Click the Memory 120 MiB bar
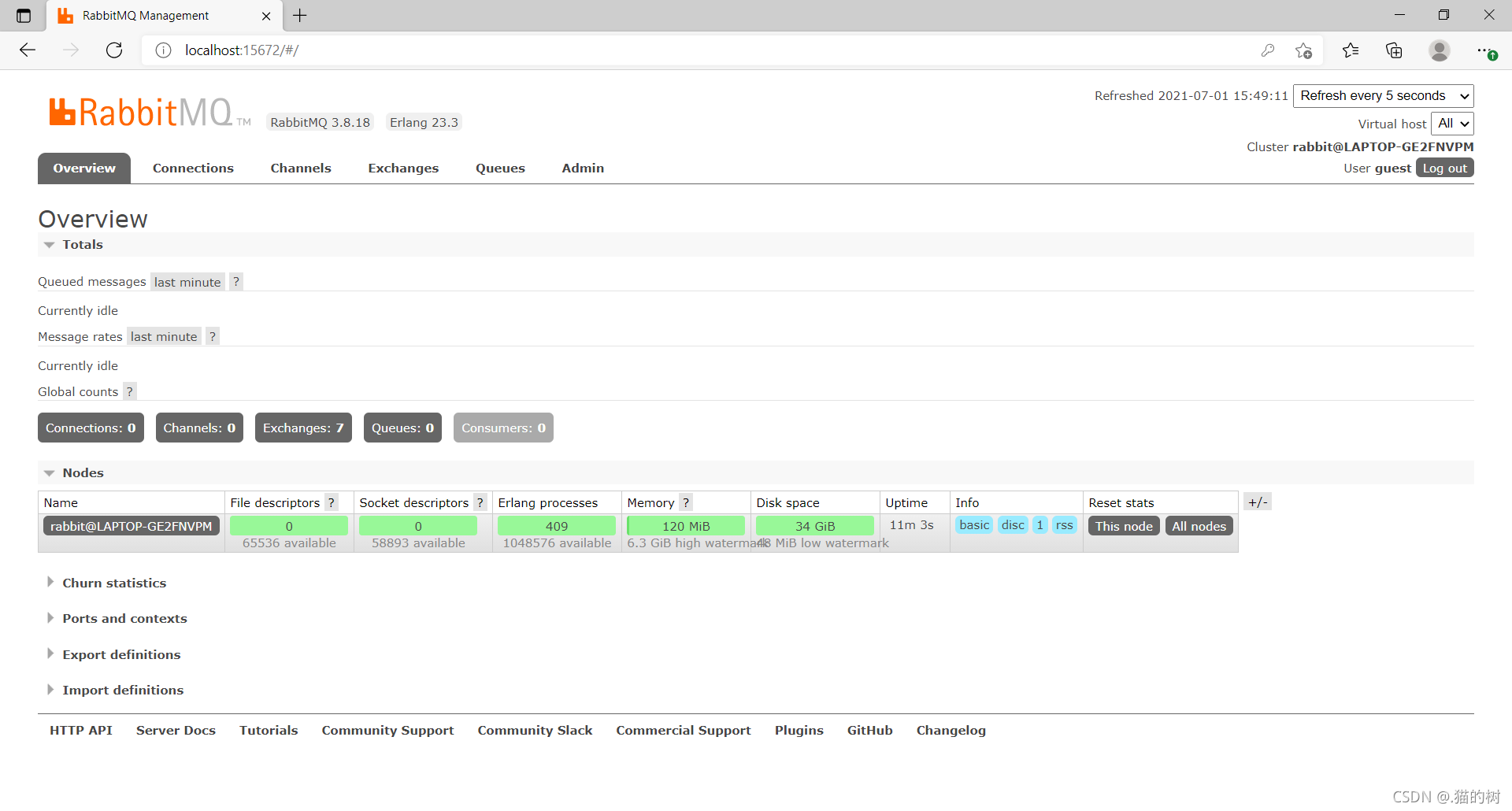The width and height of the screenshot is (1512, 811). tap(686, 526)
